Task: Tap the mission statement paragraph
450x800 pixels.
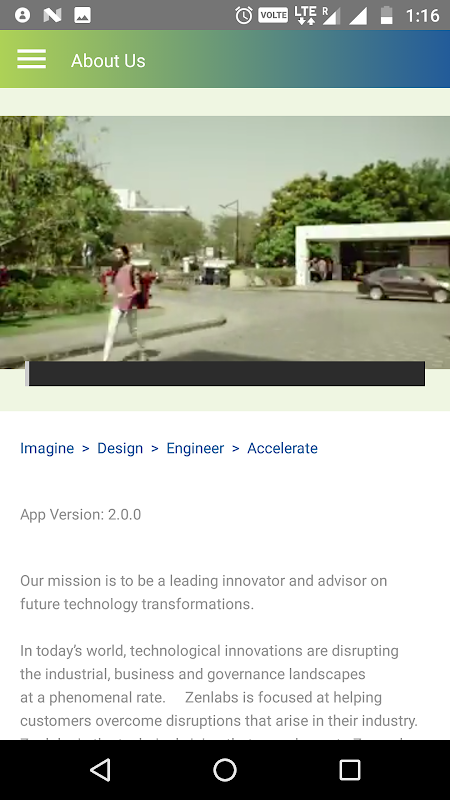Action: click(x=204, y=592)
